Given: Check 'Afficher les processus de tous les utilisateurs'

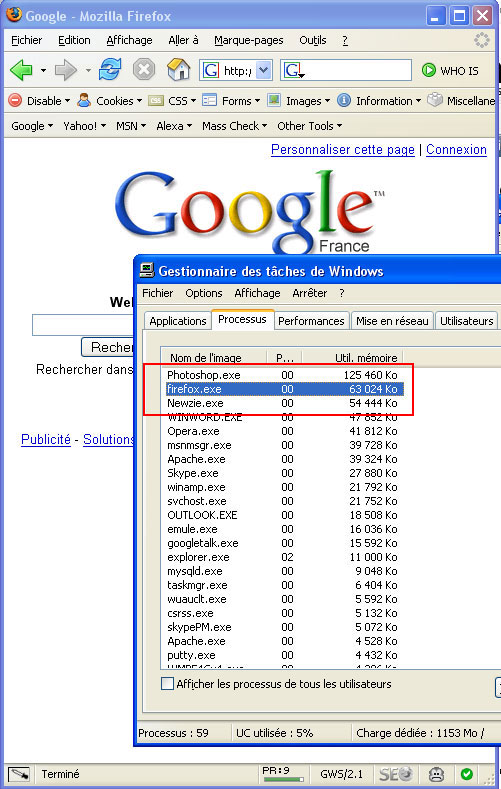Looking at the screenshot, I should point(167,684).
